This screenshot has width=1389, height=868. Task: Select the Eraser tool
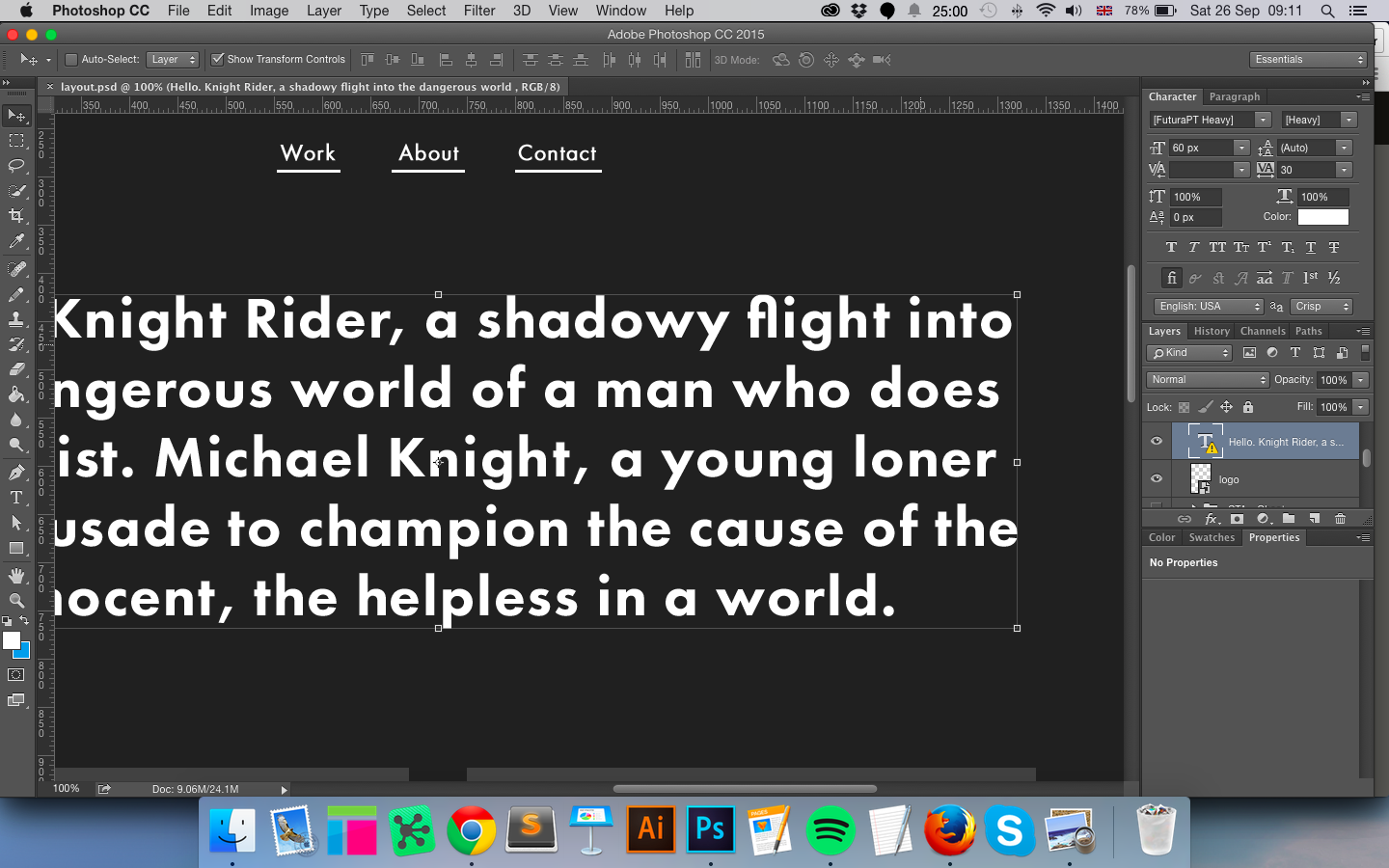[16, 369]
